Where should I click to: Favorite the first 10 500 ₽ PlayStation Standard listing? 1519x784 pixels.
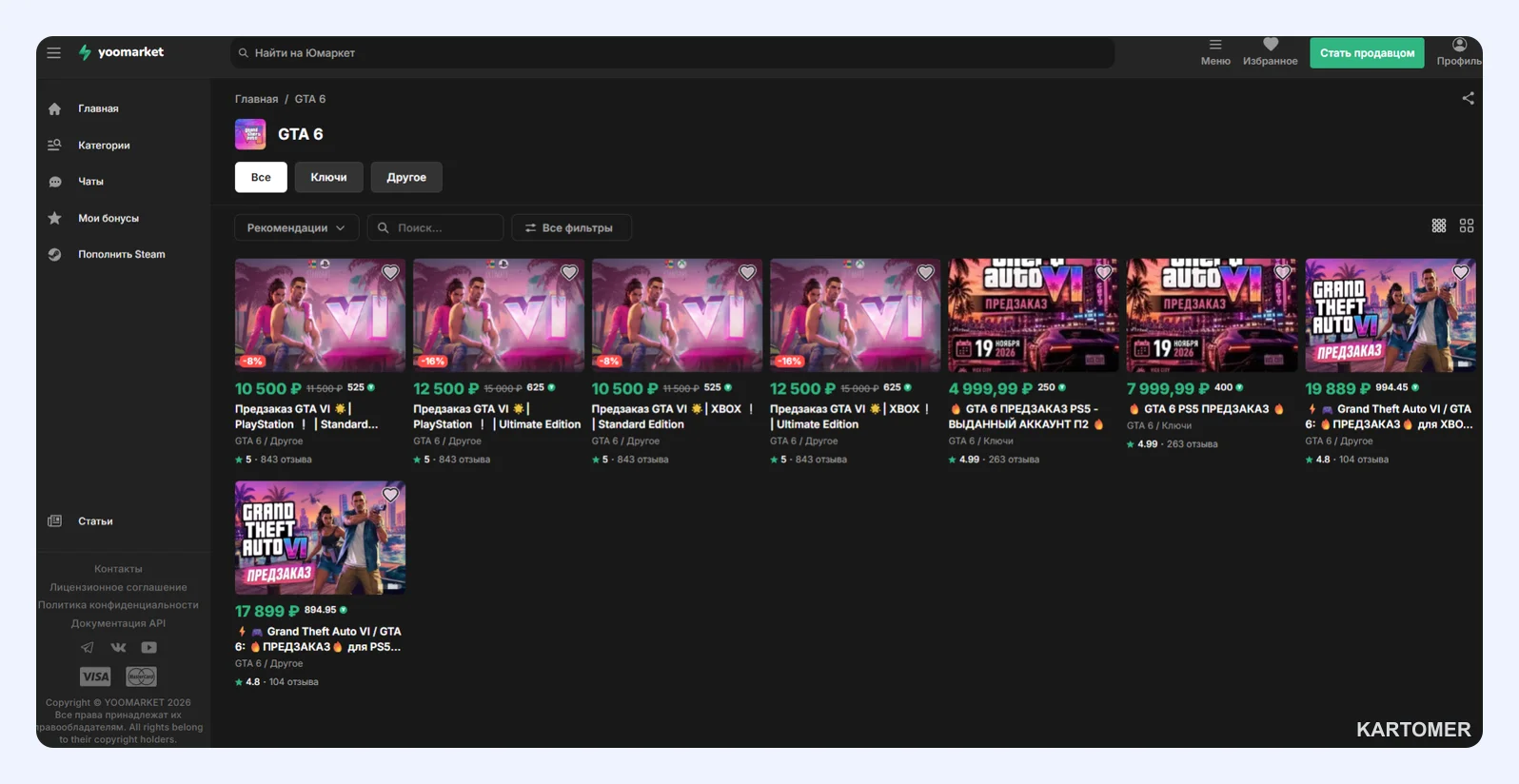390,272
